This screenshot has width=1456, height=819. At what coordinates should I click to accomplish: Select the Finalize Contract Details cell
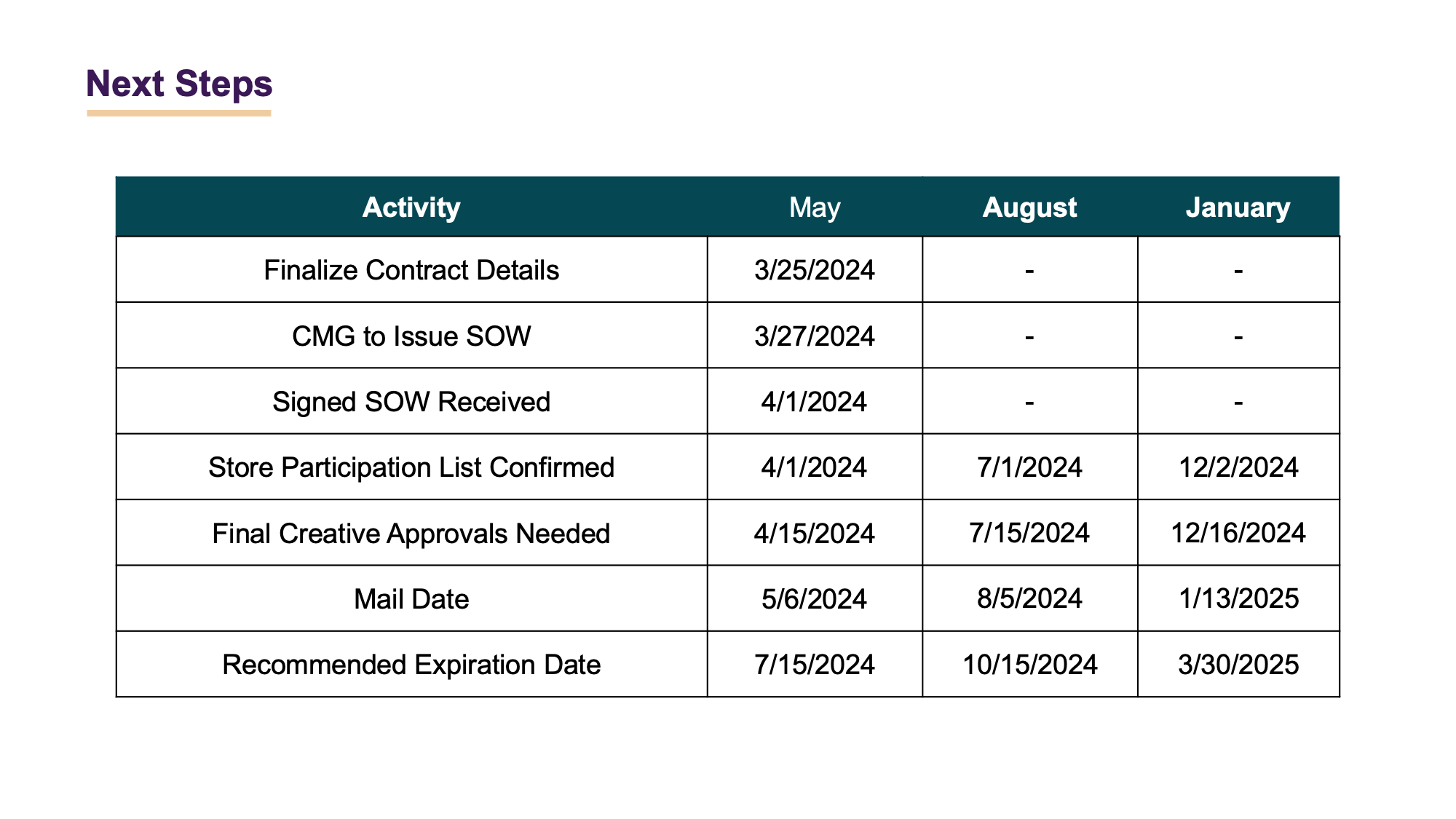pyautogui.click(x=411, y=270)
